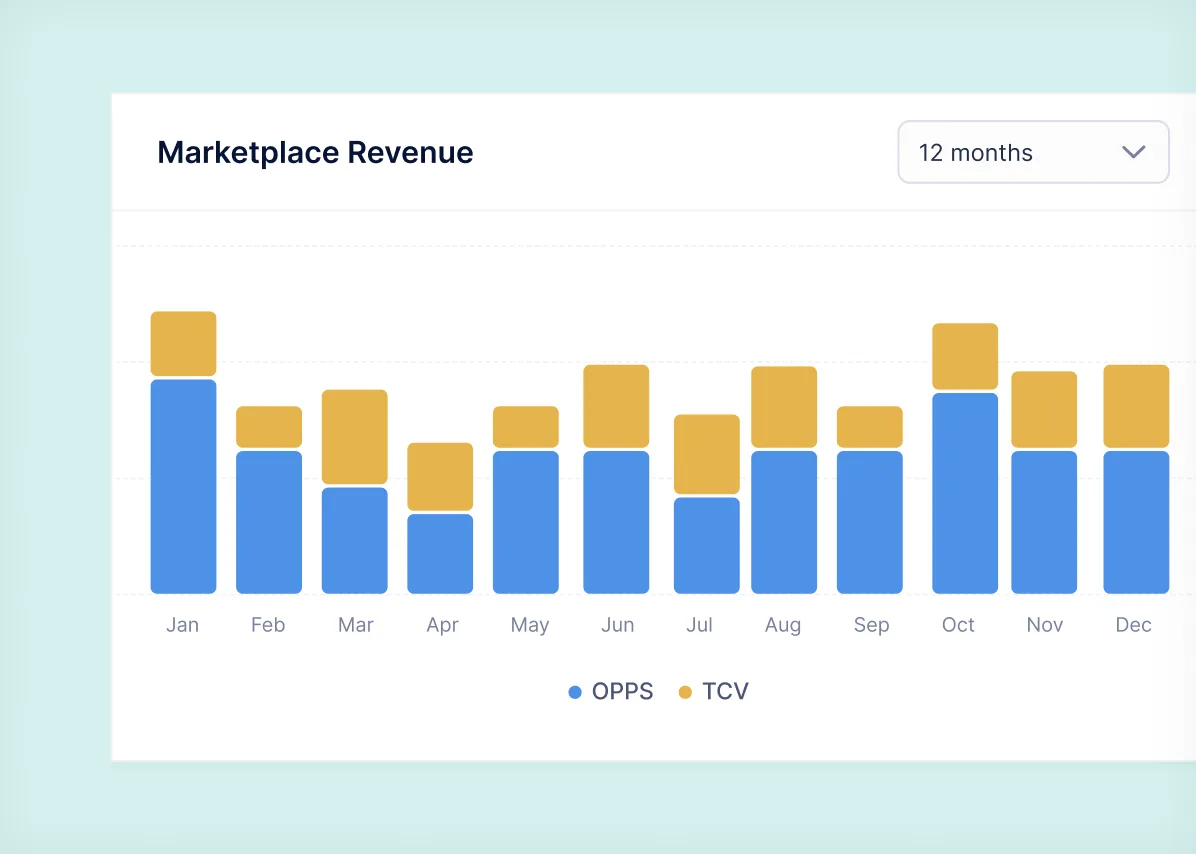Select the blue OPPS bar for Jul
The image size is (1196, 854).
pyautogui.click(x=706, y=545)
